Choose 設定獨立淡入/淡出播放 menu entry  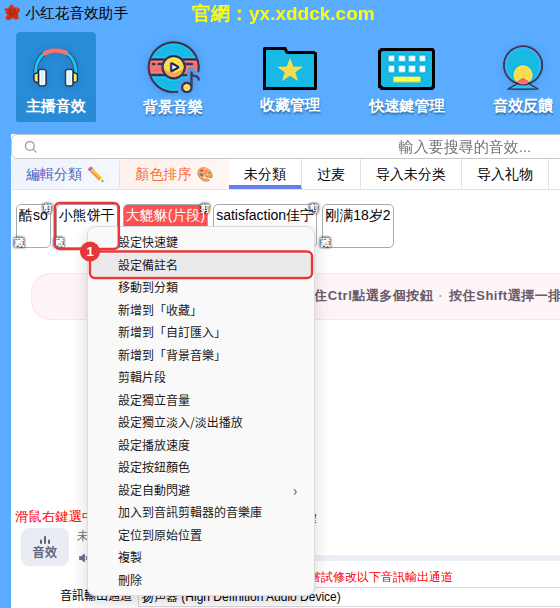point(201,422)
